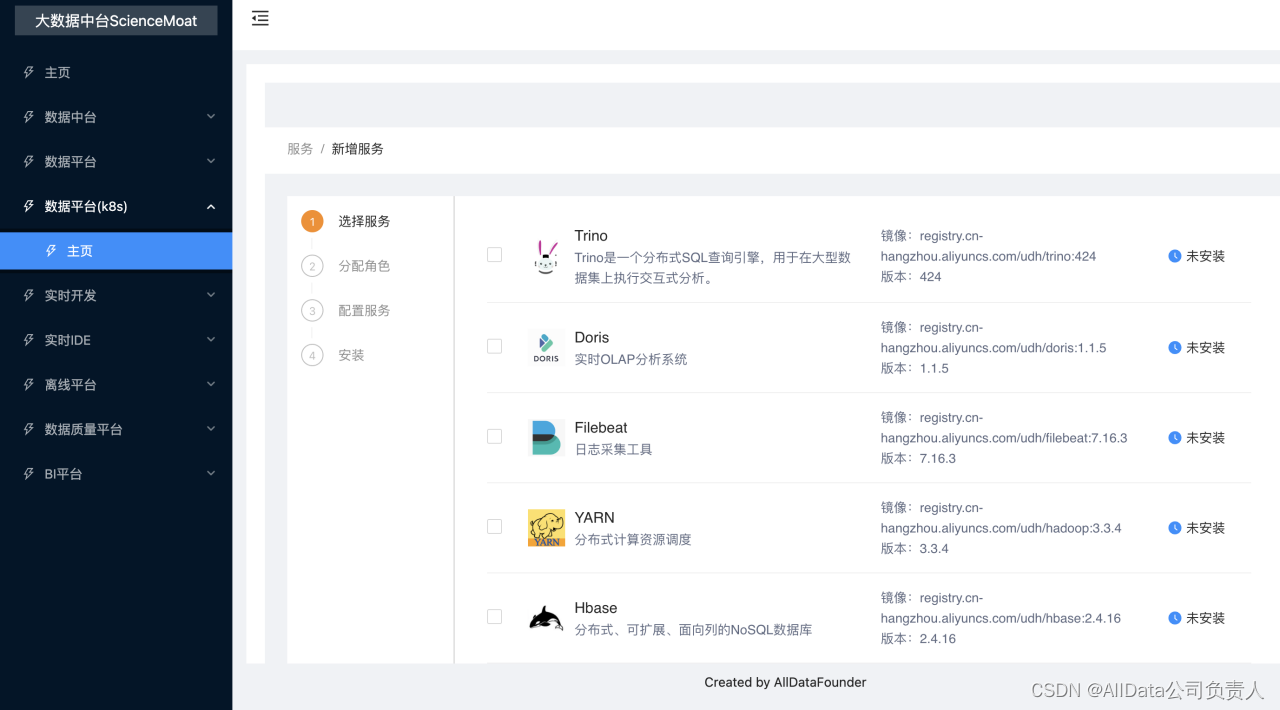This screenshot has width=1280, height=710.
Task: Click the clock status icon for Doris
Action: 1175,348
